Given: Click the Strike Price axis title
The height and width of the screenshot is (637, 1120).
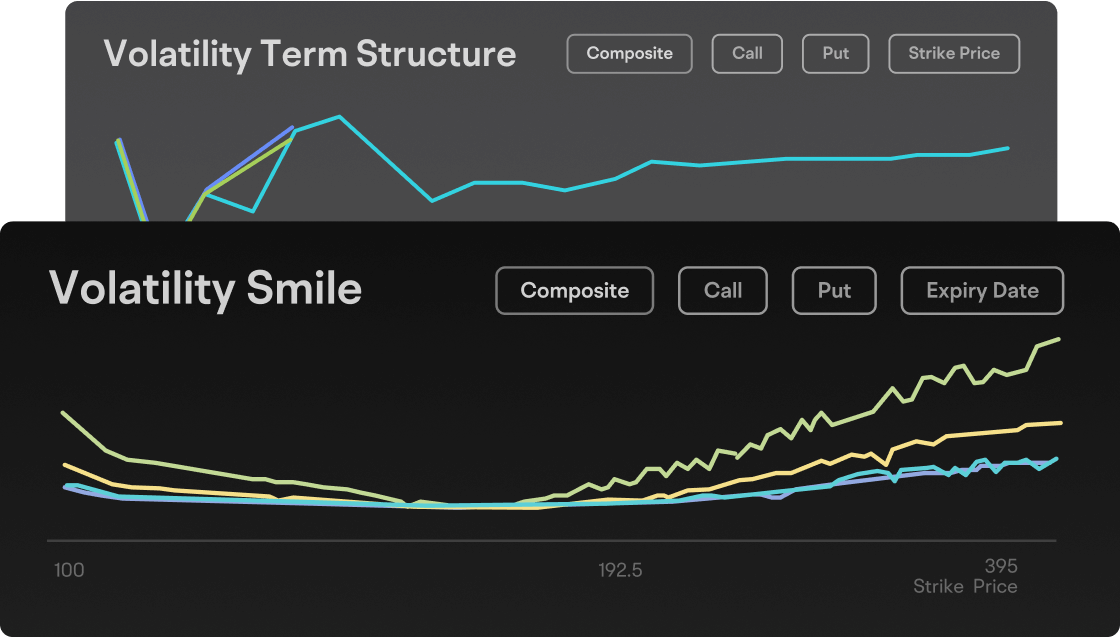Looking at the screenshot, I should click(x=965, y=587).
